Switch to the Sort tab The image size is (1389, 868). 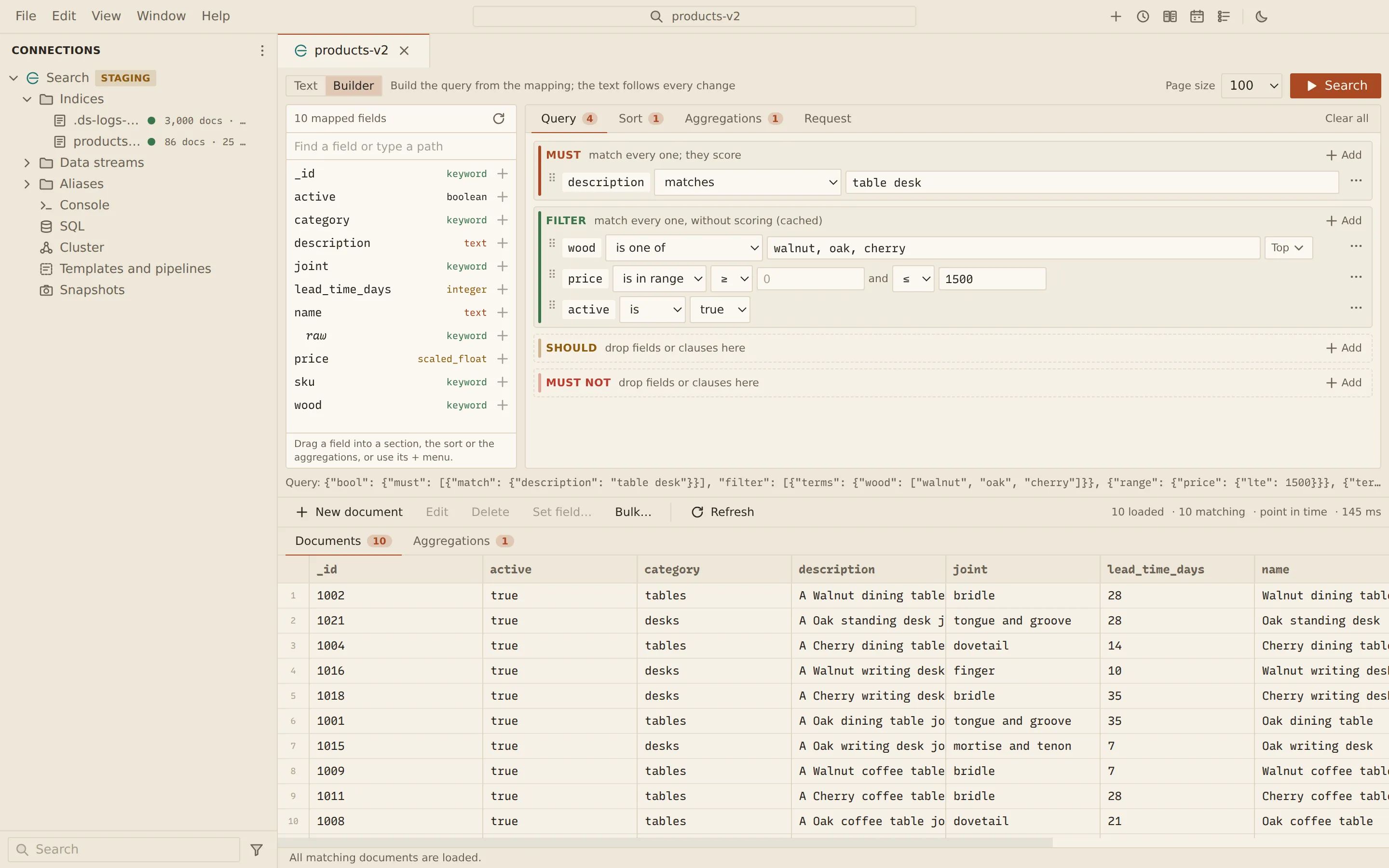tap(640, 118)
